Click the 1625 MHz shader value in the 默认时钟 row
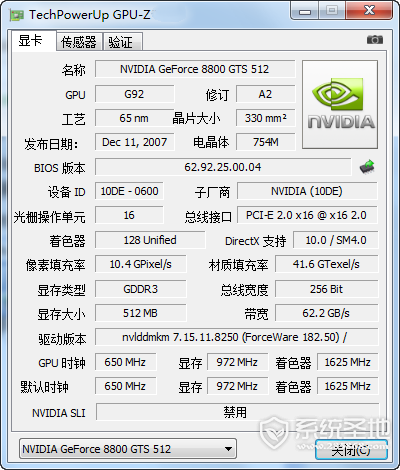Image resolution: width=400 pixels, height=470 pixels. (x=348, y=386)
